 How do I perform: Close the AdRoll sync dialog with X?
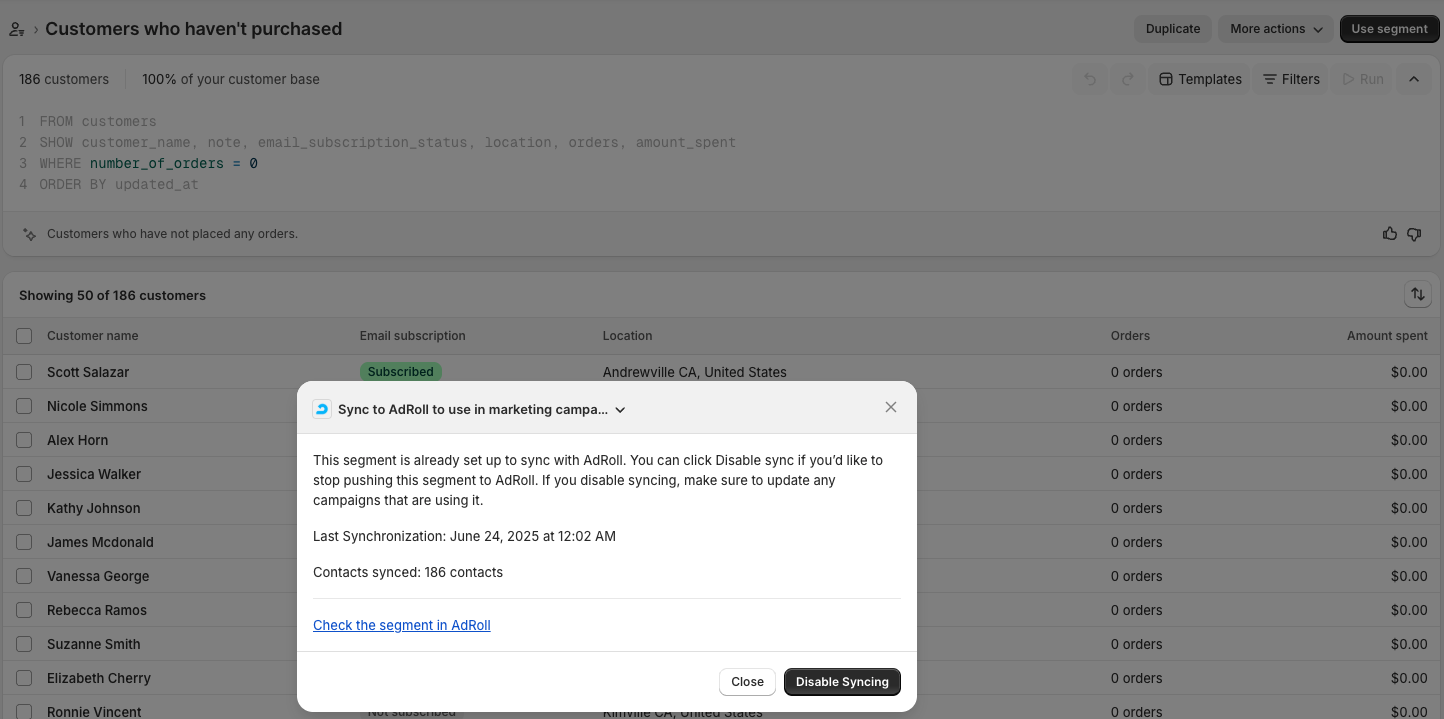(890, 407)
